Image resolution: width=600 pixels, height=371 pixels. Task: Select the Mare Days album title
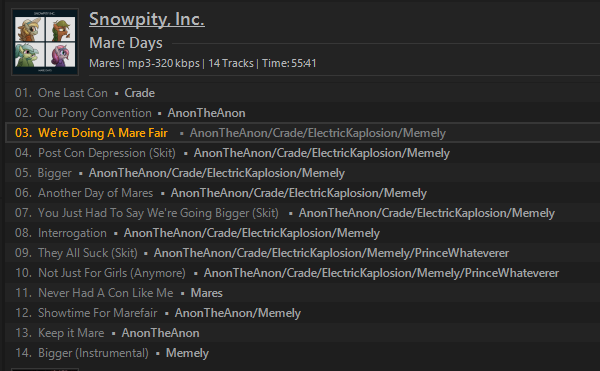pos(126,43)
